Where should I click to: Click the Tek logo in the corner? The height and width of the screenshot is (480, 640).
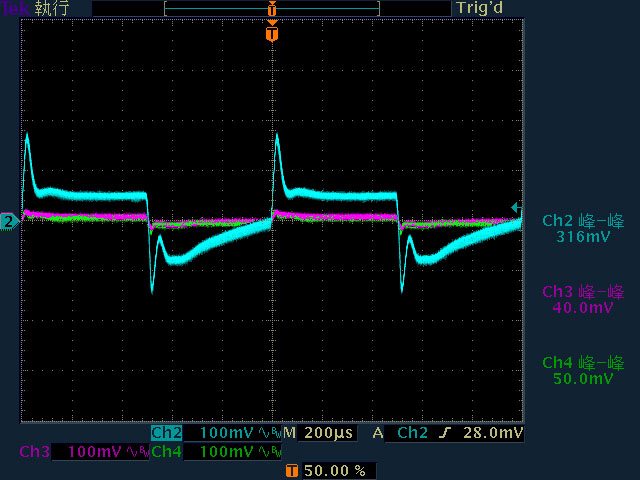(16, 8)
